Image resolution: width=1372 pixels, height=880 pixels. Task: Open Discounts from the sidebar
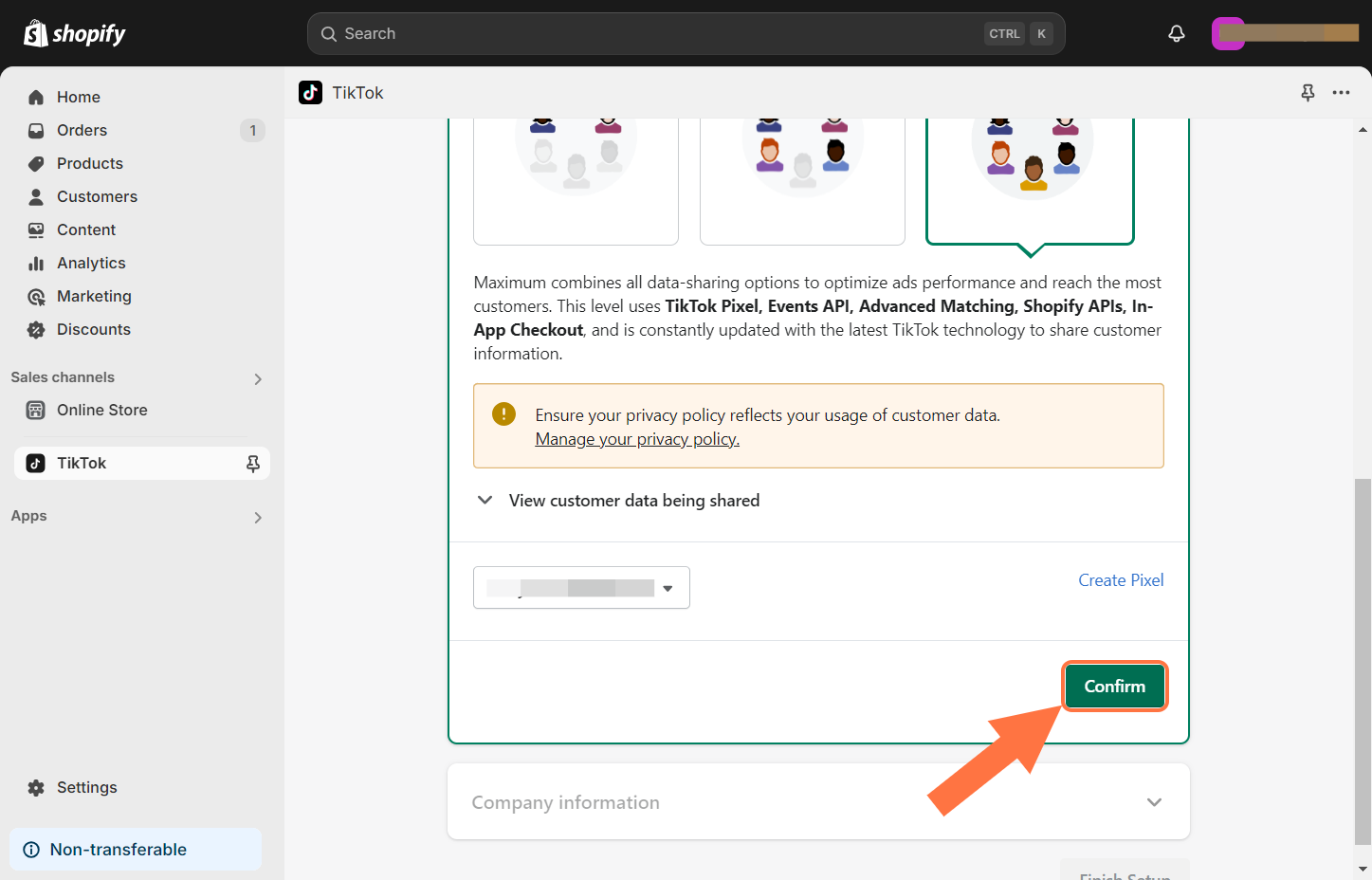94,329
